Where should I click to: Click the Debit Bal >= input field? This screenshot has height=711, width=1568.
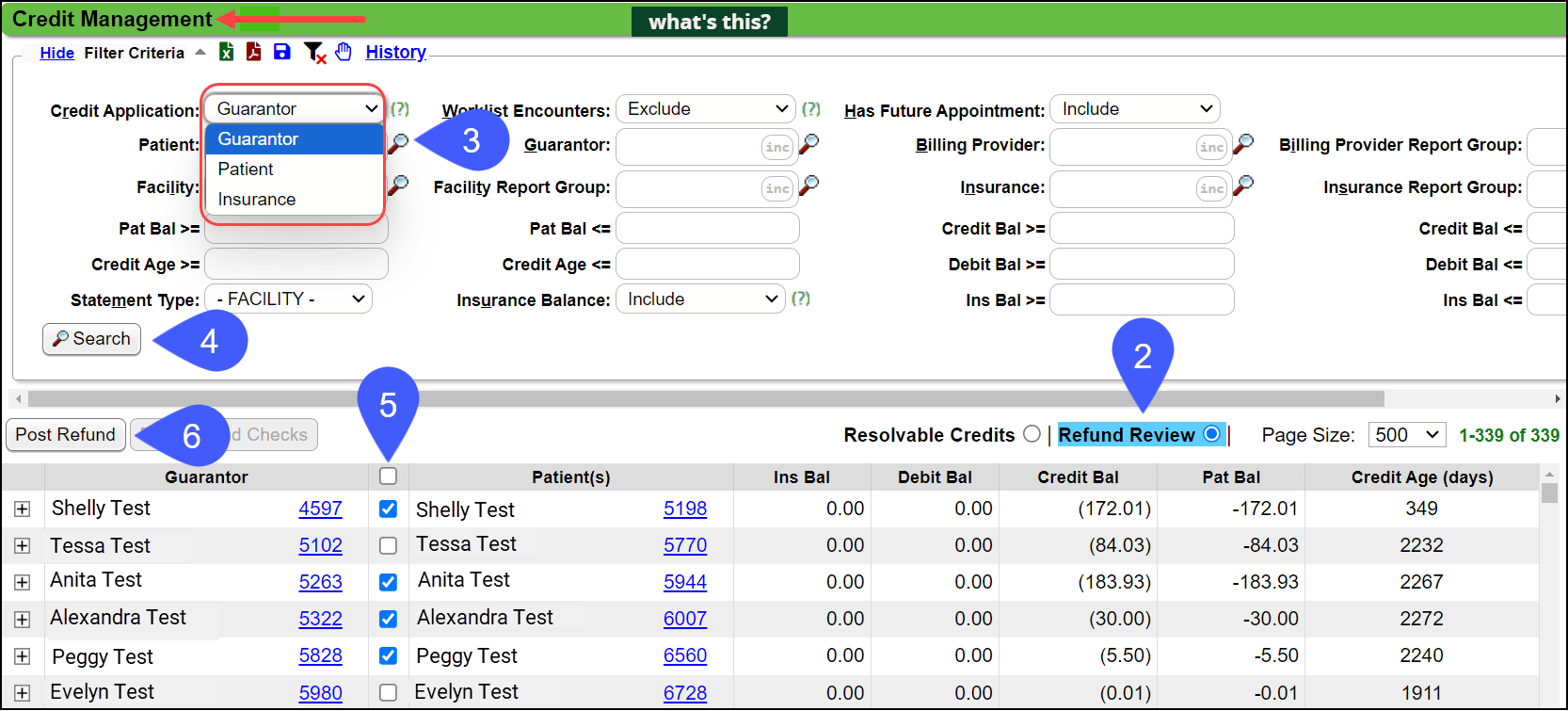[x=1142, y=264]
